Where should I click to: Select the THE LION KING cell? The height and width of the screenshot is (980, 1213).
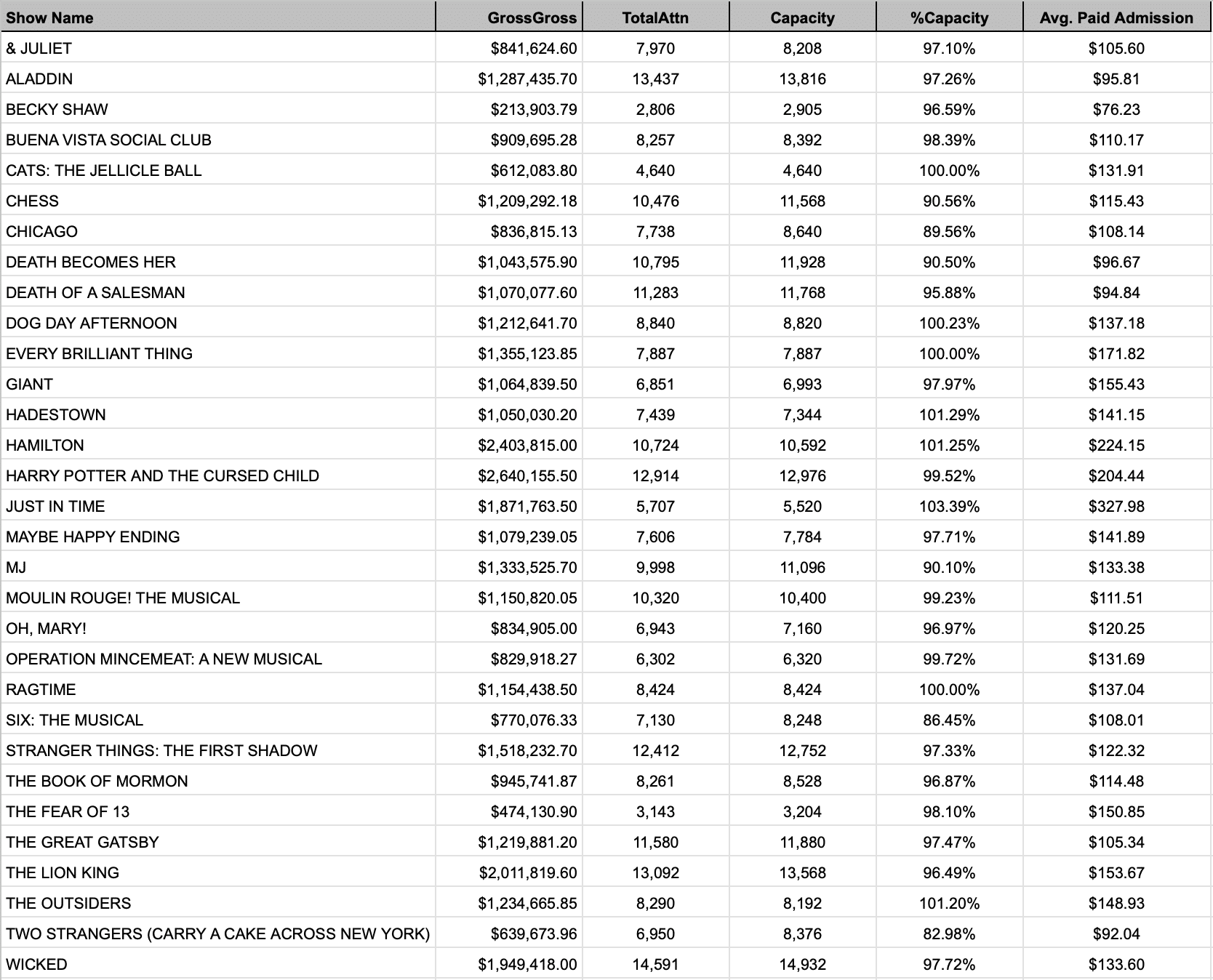pyautogui.click(x=63, y=872)
